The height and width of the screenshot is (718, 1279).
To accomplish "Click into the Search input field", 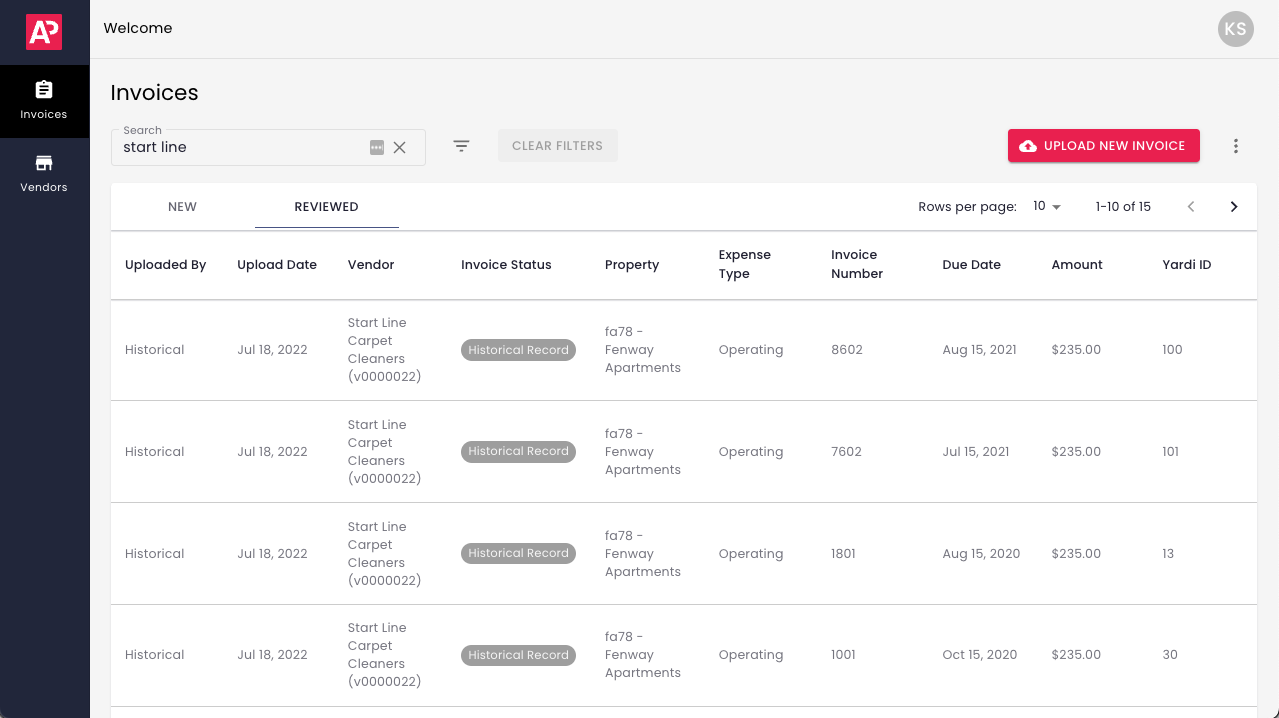I will (x=240, y=147).
